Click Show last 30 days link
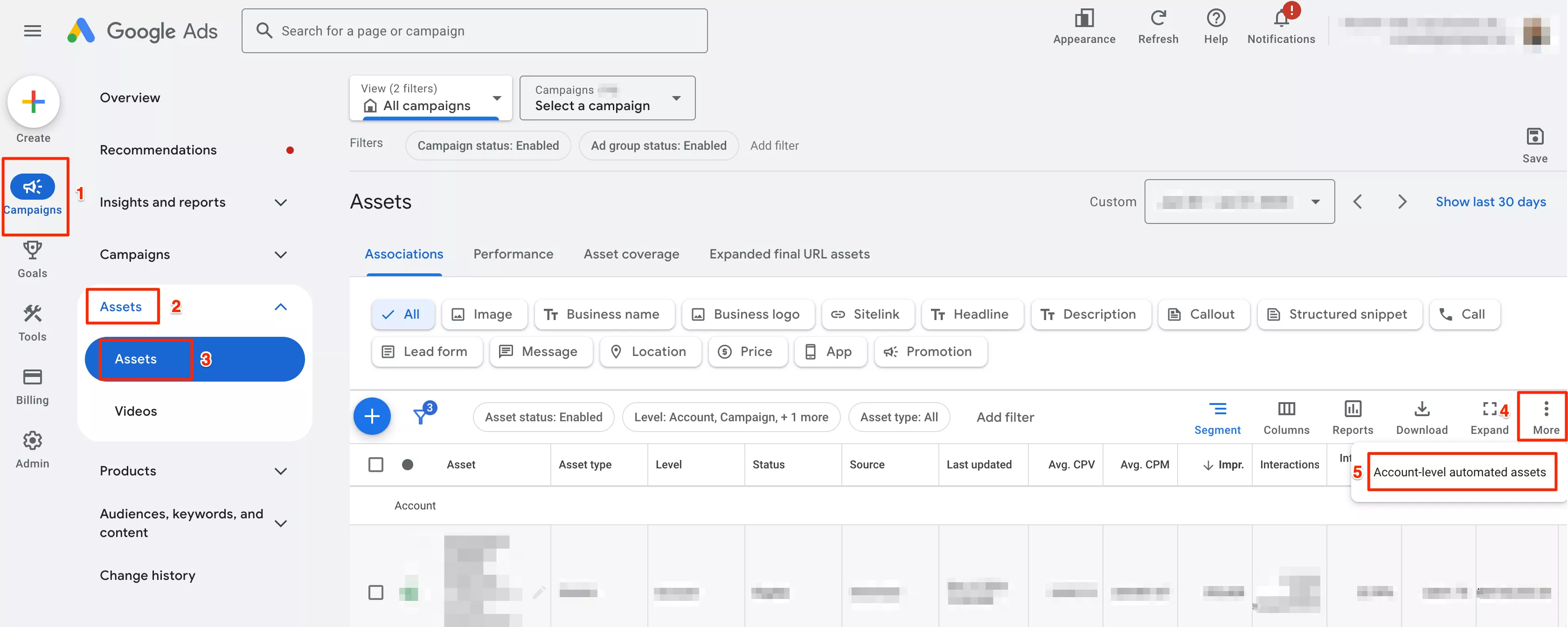Image resolution: width=1568 pixels, height=627 pixels. pos(1490,202)
